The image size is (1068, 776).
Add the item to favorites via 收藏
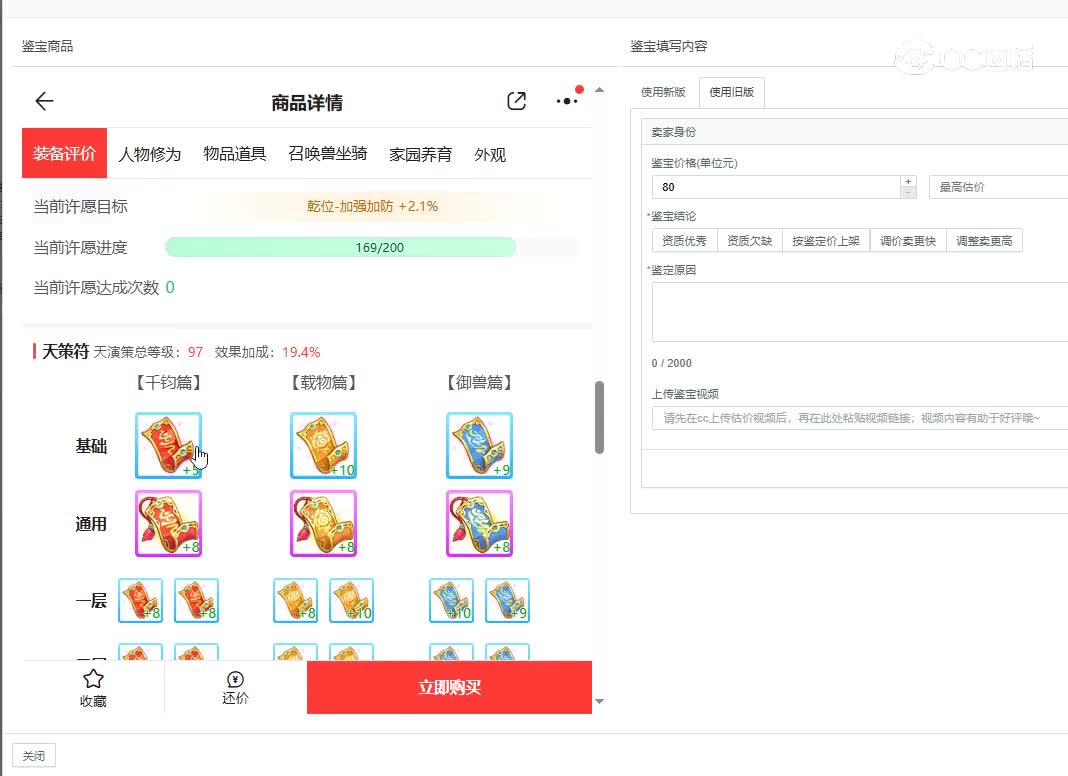[93, 688]
